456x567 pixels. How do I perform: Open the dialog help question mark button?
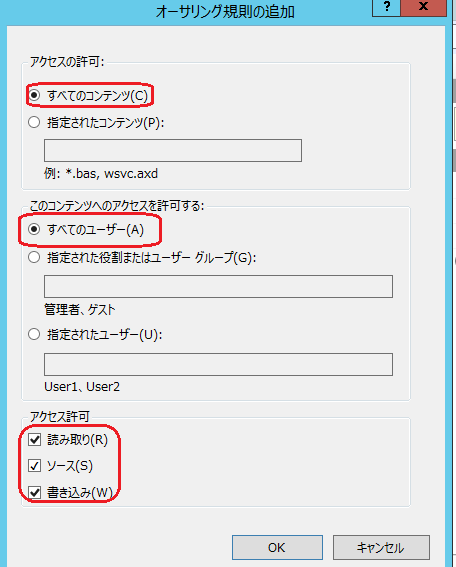[x=386, y=7]
